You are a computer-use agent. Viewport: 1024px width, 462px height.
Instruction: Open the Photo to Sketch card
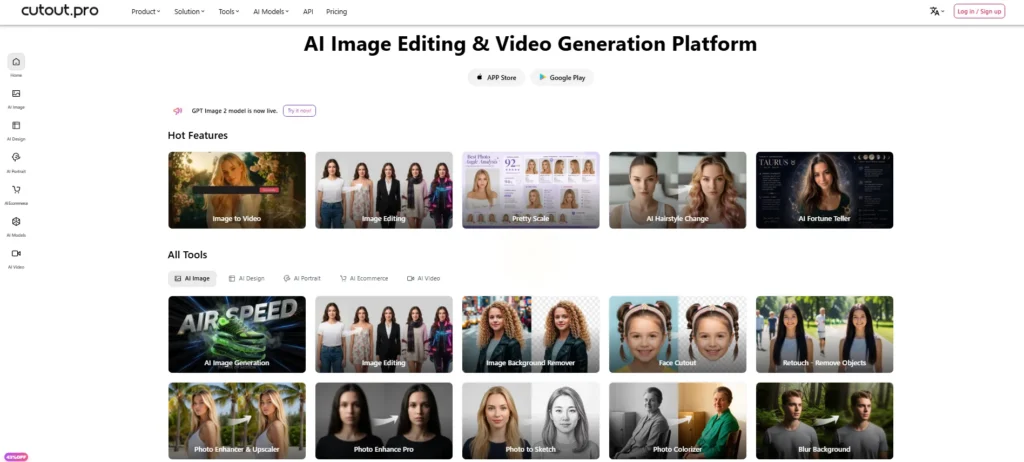(531, 421)
